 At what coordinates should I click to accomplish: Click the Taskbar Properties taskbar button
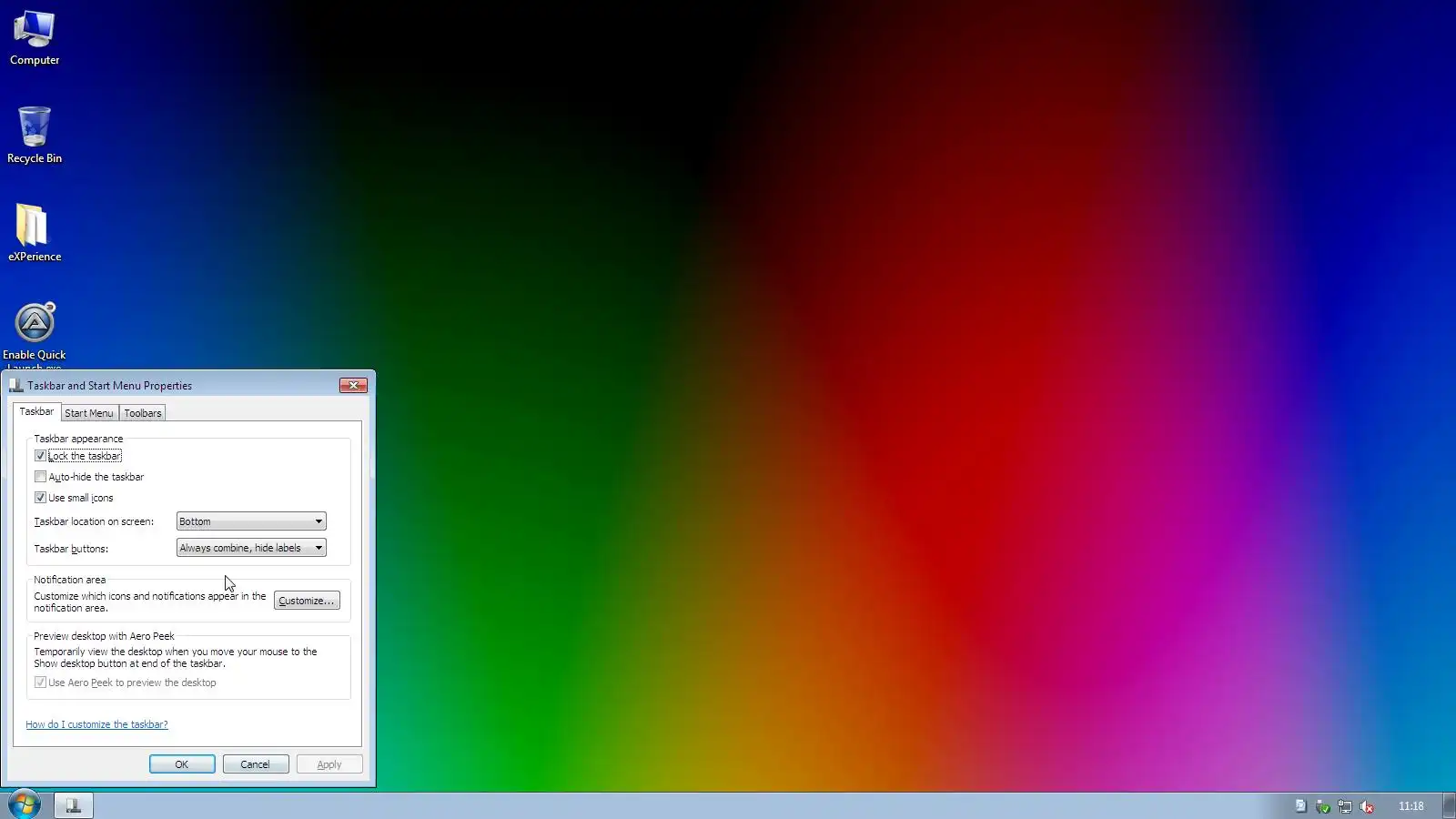point(74,805)
